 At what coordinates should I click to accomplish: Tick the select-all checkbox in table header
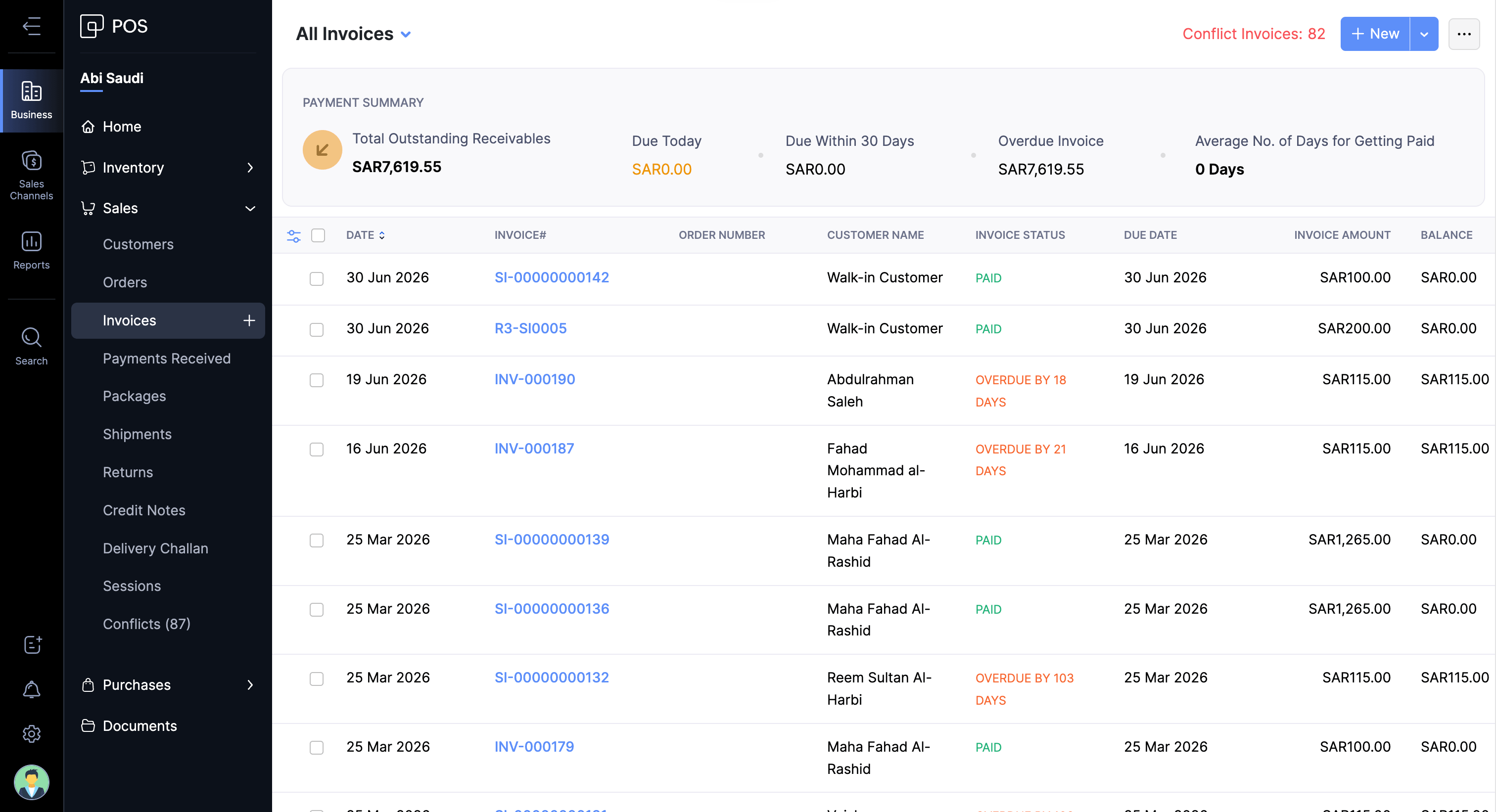point(318,235)
